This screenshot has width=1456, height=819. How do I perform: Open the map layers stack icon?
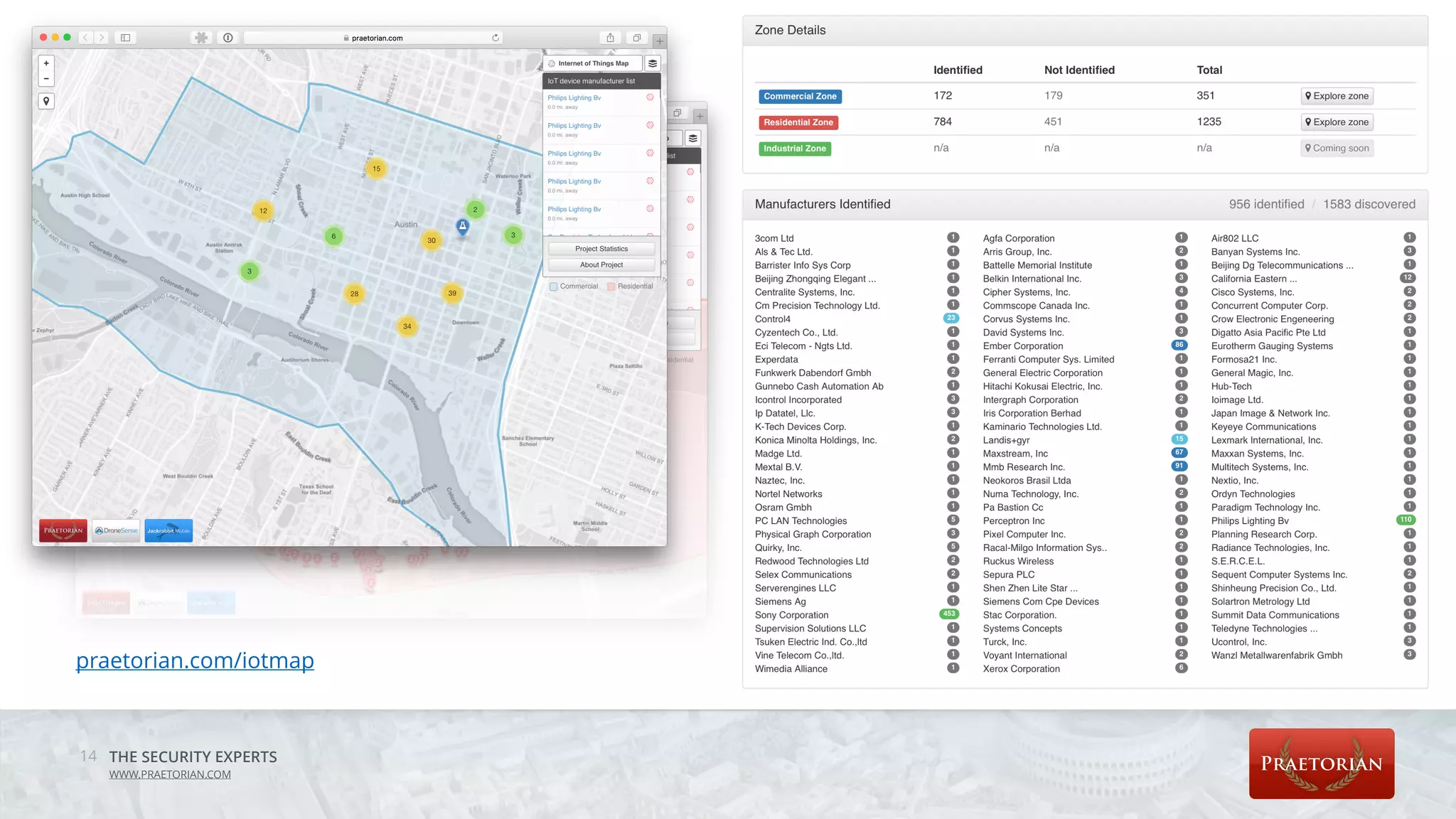point(653,63)
